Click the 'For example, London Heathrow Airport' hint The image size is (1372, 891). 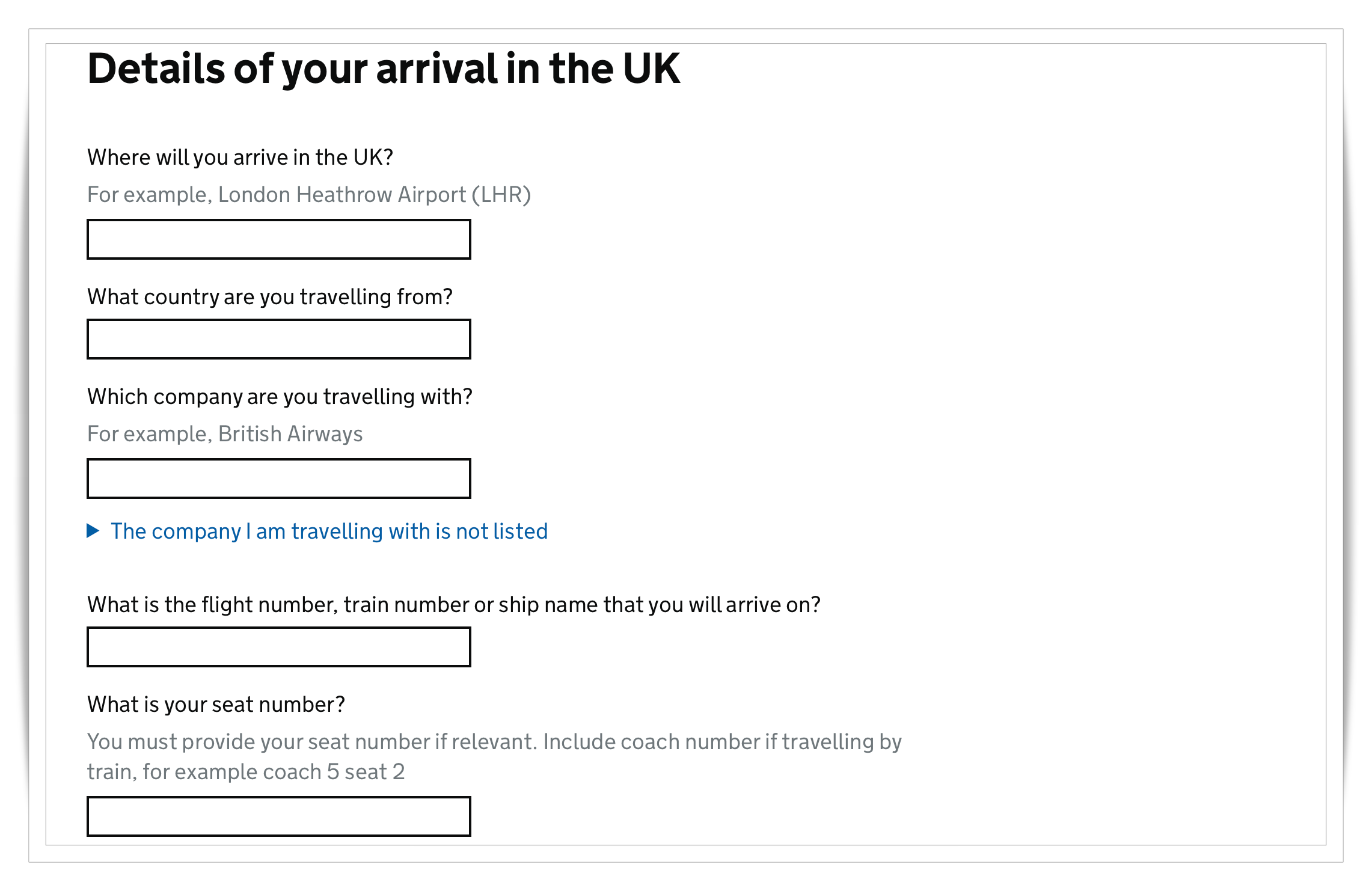(x=277, y=195)
